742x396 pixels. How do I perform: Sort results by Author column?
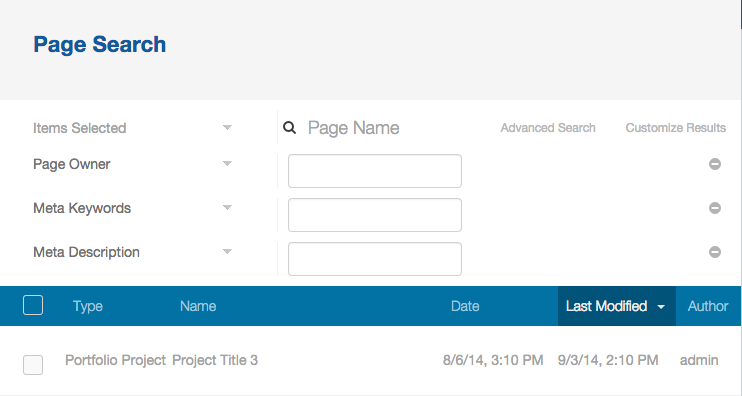pos(708,306)
